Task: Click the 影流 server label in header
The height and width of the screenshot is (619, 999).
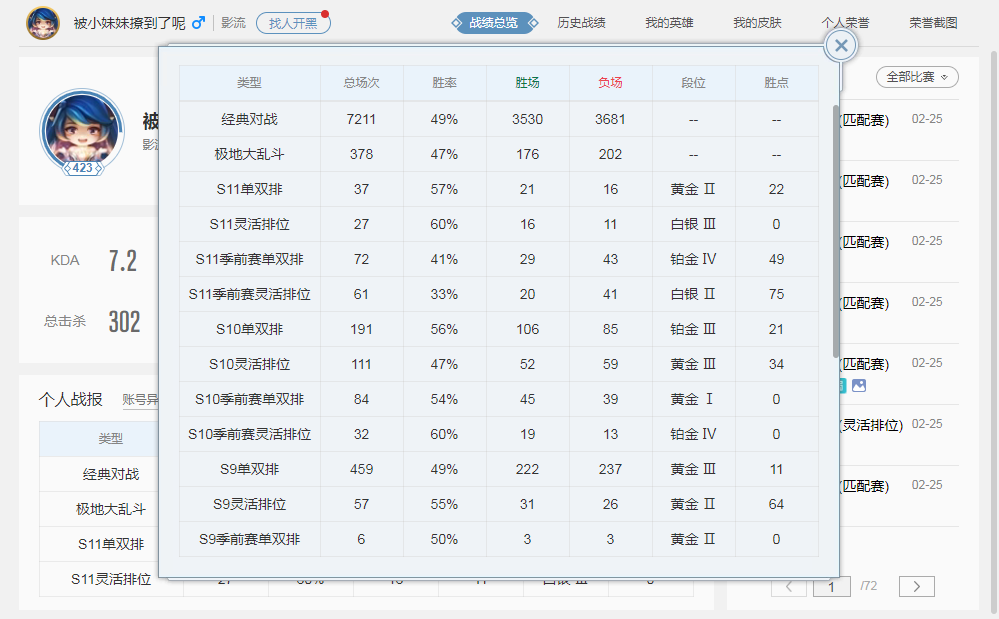Action: tap(233, 23)
